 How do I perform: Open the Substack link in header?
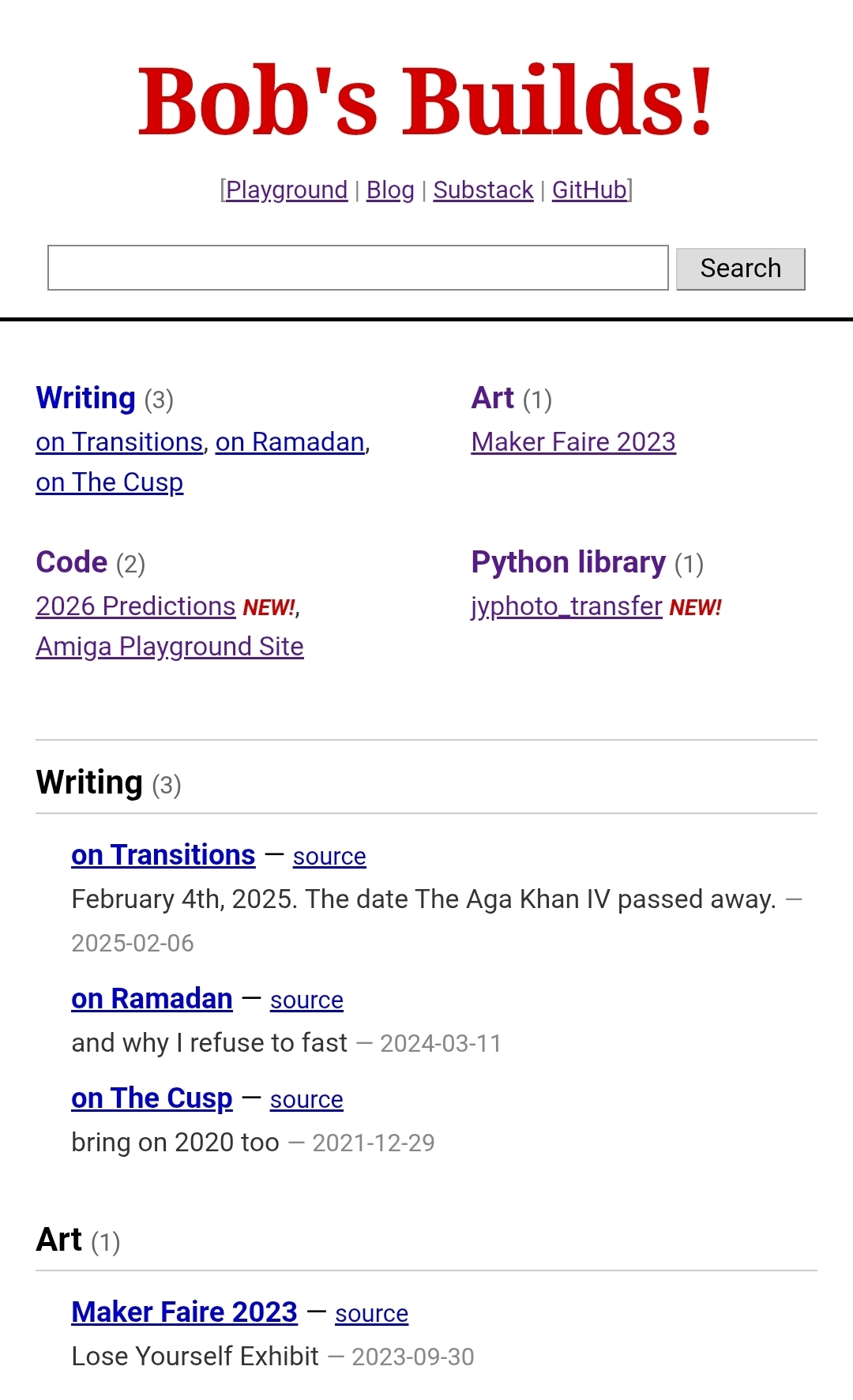pyautogui.click(x=483, y=190)
